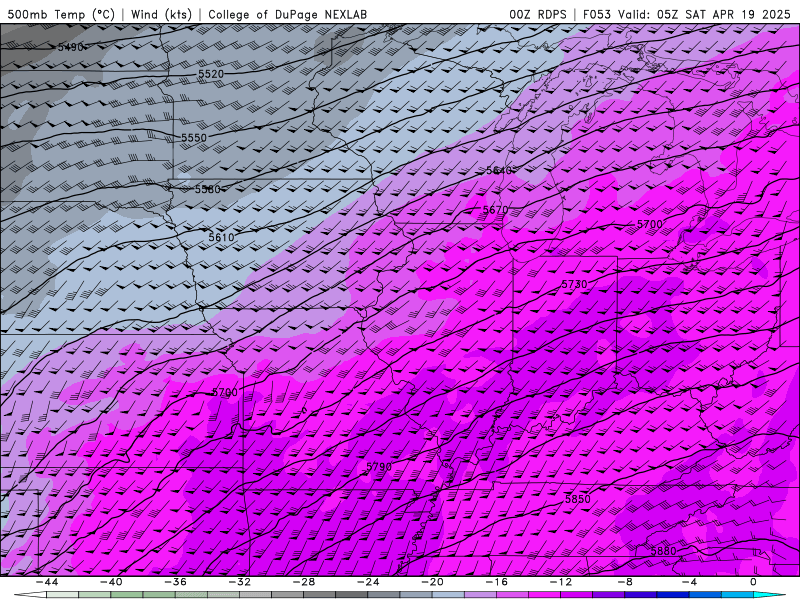
Task: Click the "F053 Valid: 05Z SAT APR 19 2025" text
Action: click(x=686, y=14)
